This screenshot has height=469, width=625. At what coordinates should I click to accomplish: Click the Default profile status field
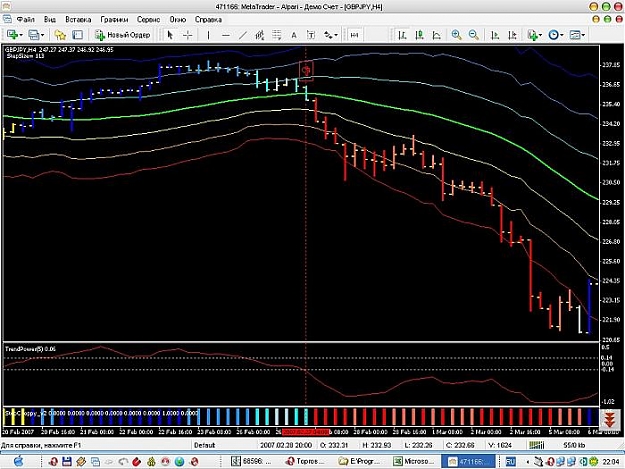[204, 445]
